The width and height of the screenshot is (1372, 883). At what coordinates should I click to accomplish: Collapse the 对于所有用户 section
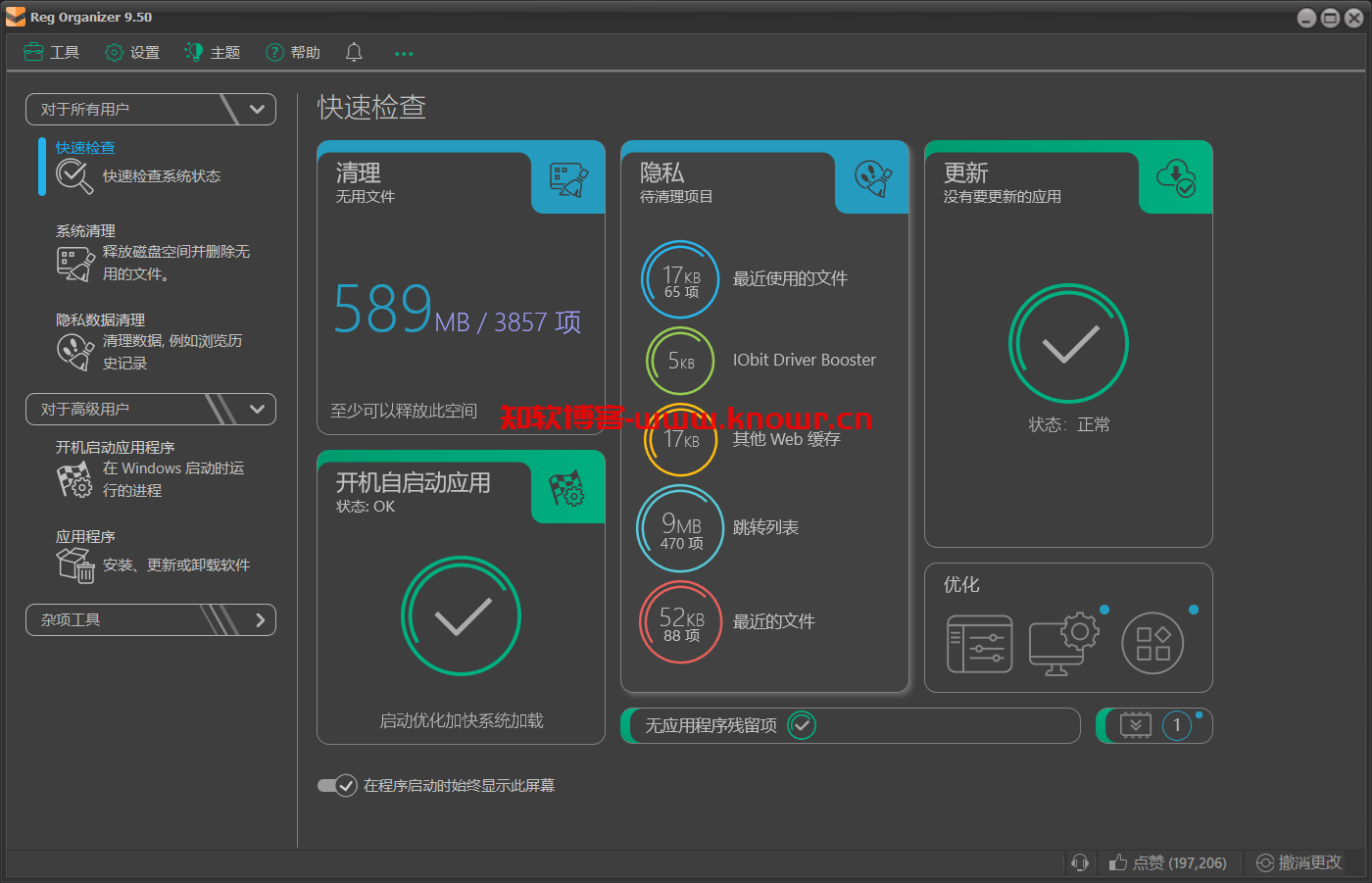tap(151, 109)
